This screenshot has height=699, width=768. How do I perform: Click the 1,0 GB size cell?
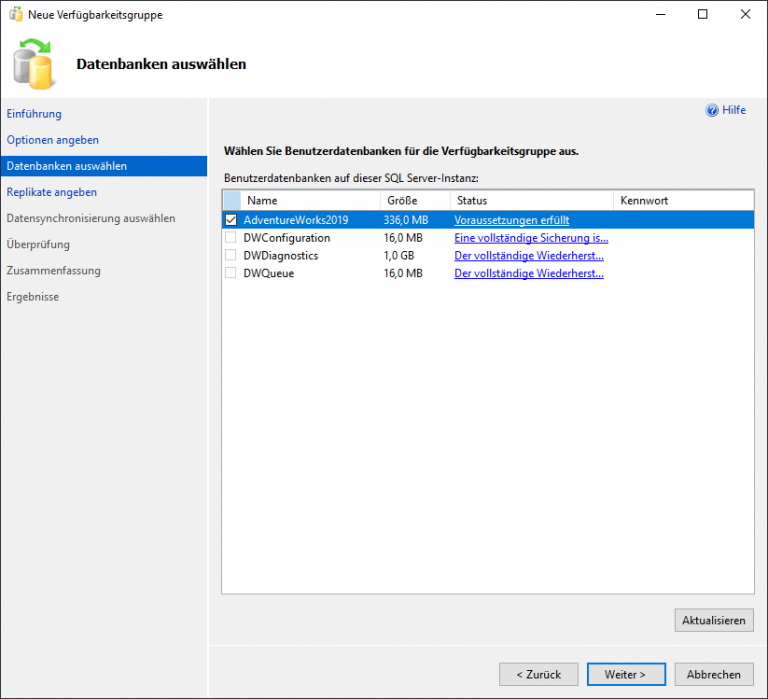[399, 255]
